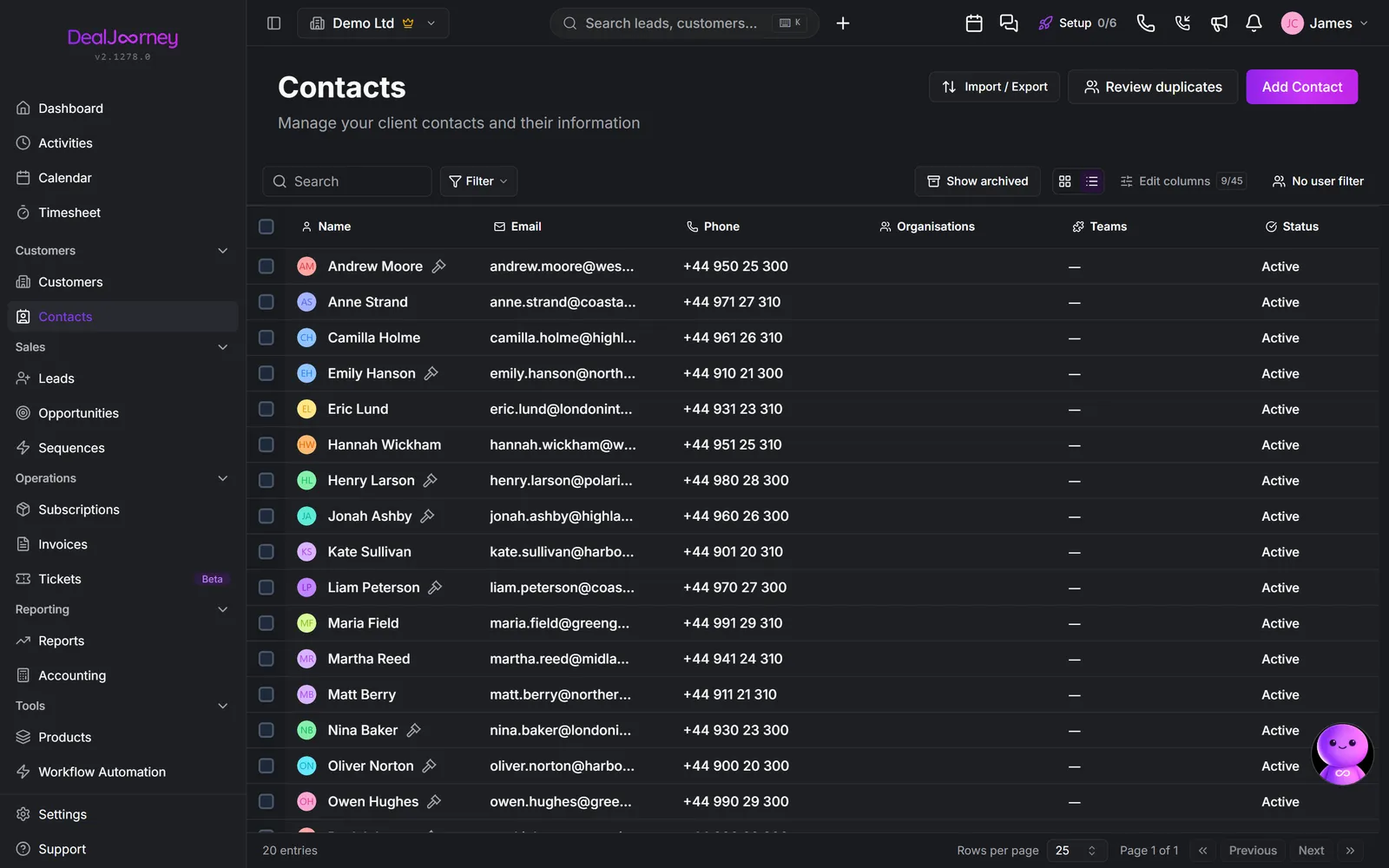Screen dimensions: 1389x868
Task: Click the Add Contact button
Action: (x=1301, y=87)
